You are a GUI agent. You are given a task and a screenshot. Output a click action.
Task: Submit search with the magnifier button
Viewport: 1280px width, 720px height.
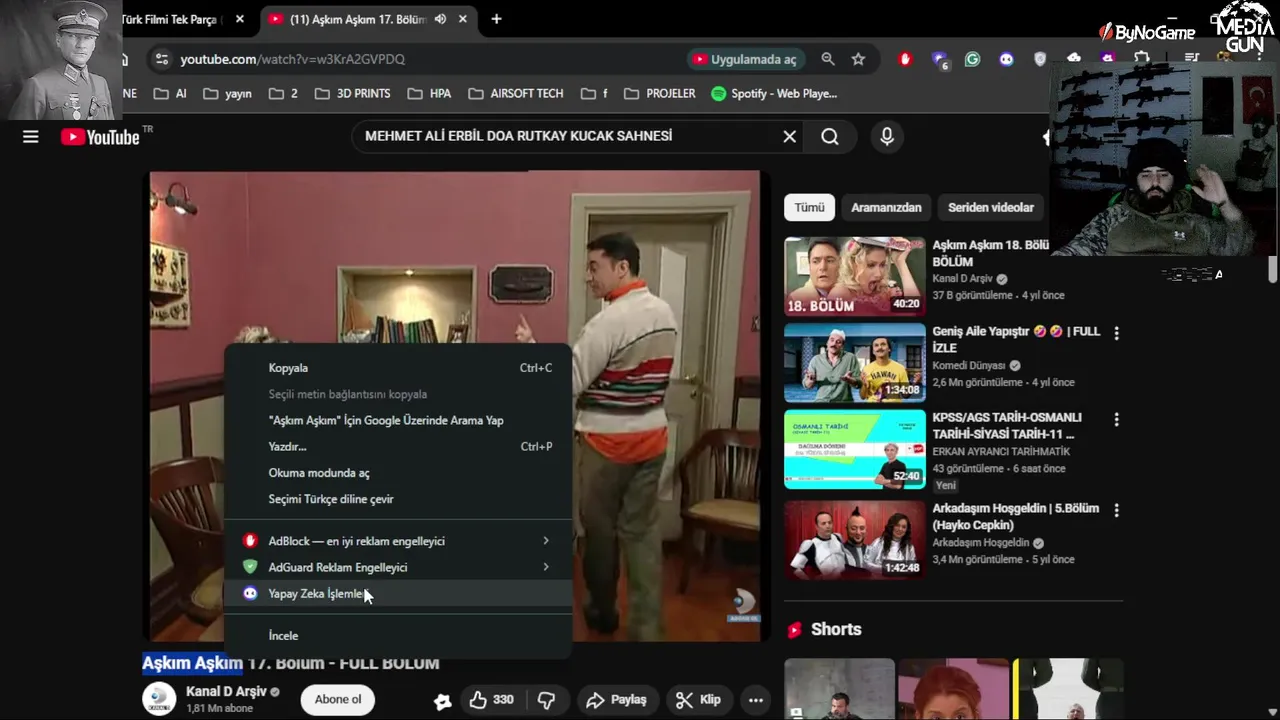[830, 137]
